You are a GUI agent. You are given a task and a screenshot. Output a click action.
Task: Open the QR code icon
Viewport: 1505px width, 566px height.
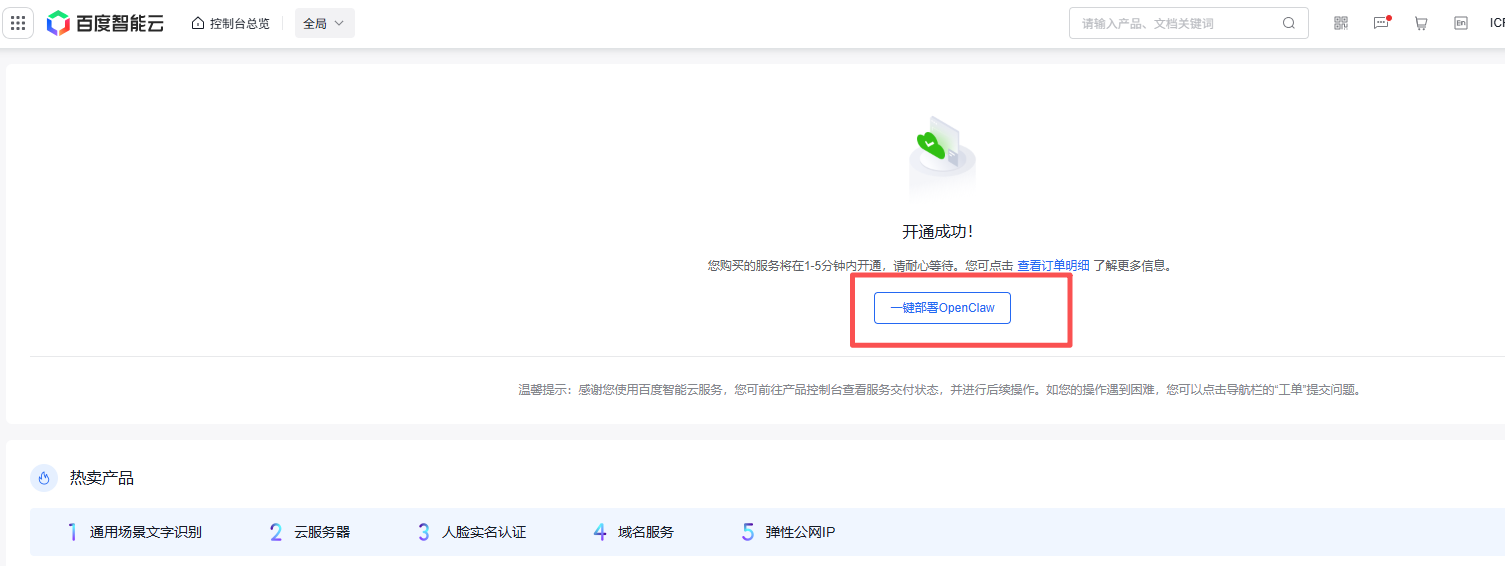coord(1341,23)
